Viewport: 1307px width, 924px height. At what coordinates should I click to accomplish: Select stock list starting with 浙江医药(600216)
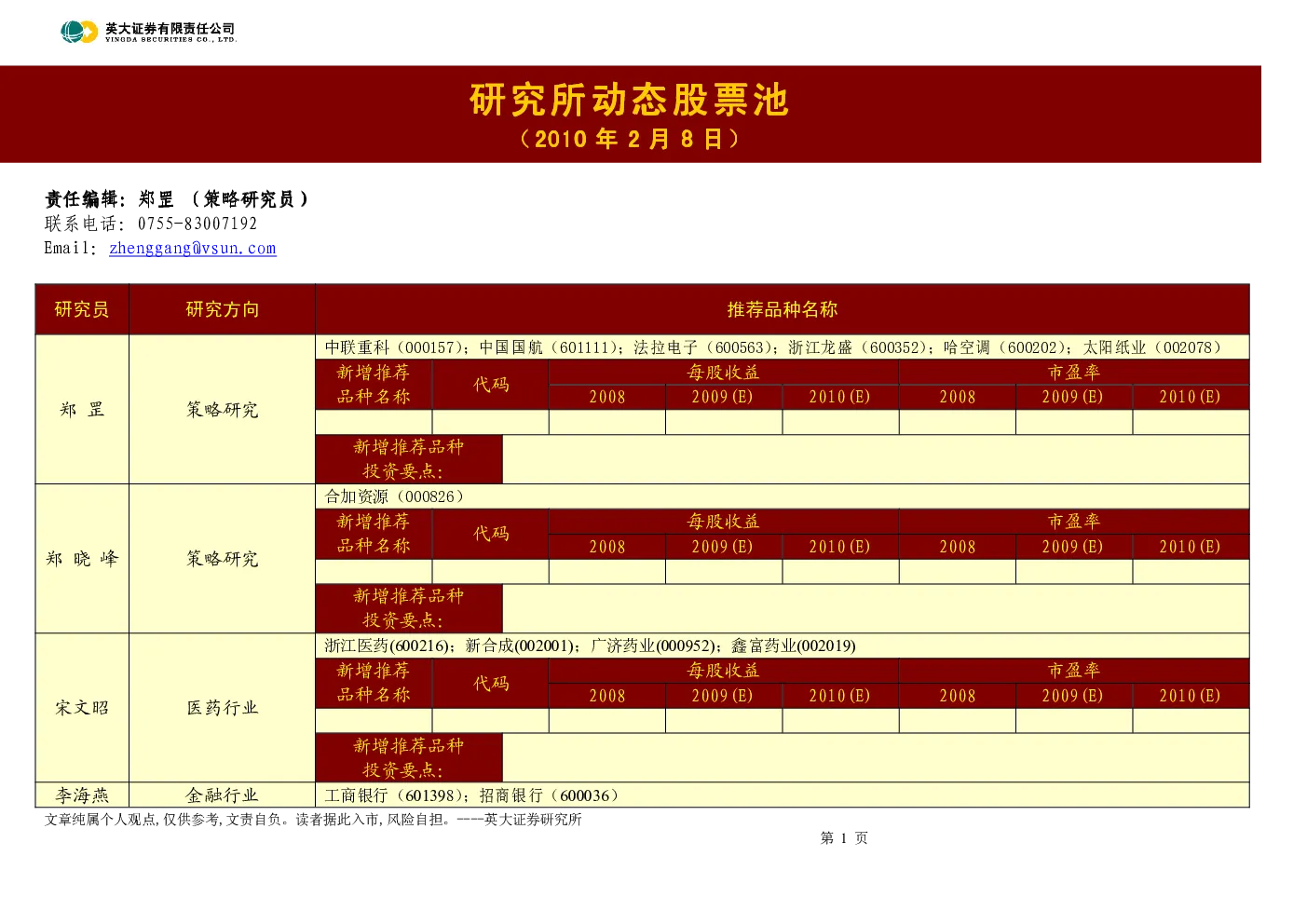click(x=590, y=645)
